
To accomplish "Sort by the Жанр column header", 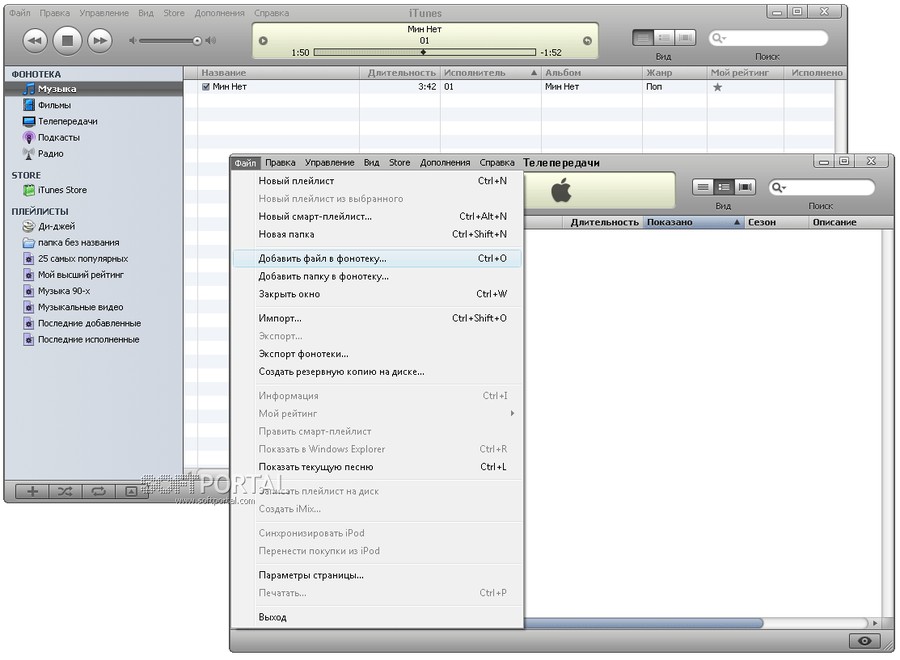I will coord(674,73).
